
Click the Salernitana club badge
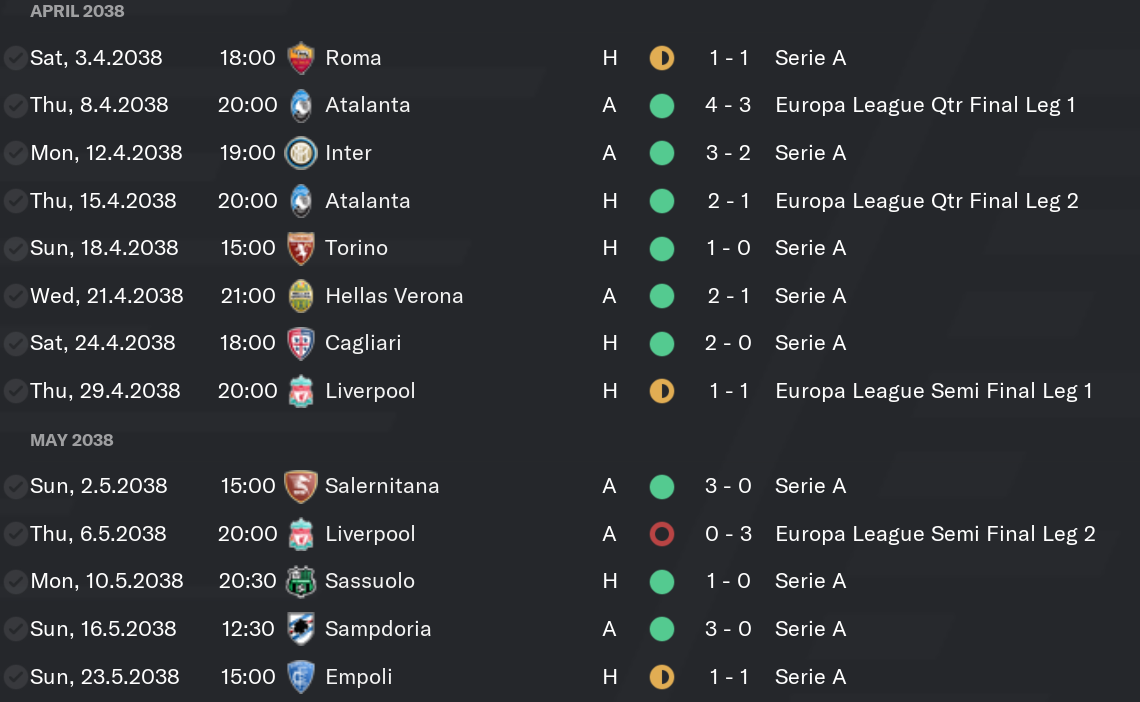coord(301,486)
